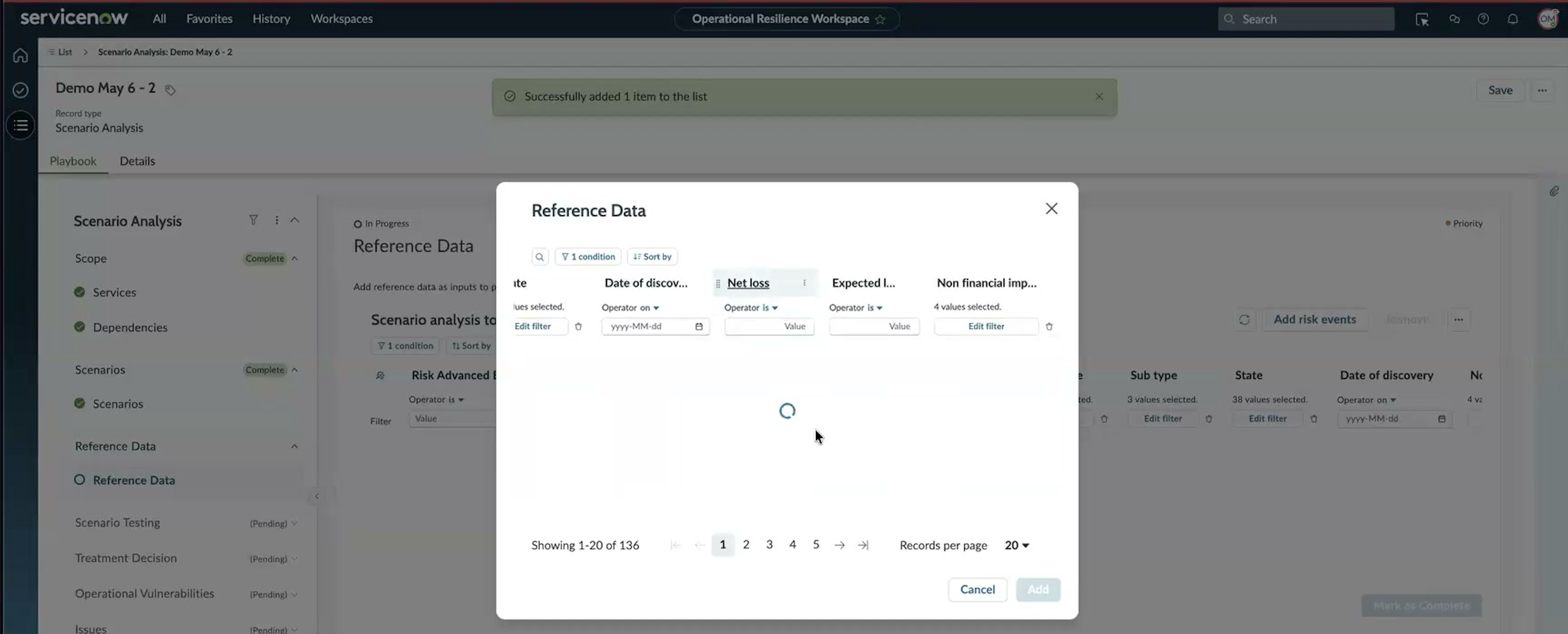This screenshot has height=634, width=1568.
Task: Open the checkmark tasks icon in sidebar
Action: [x=20, y=90]
